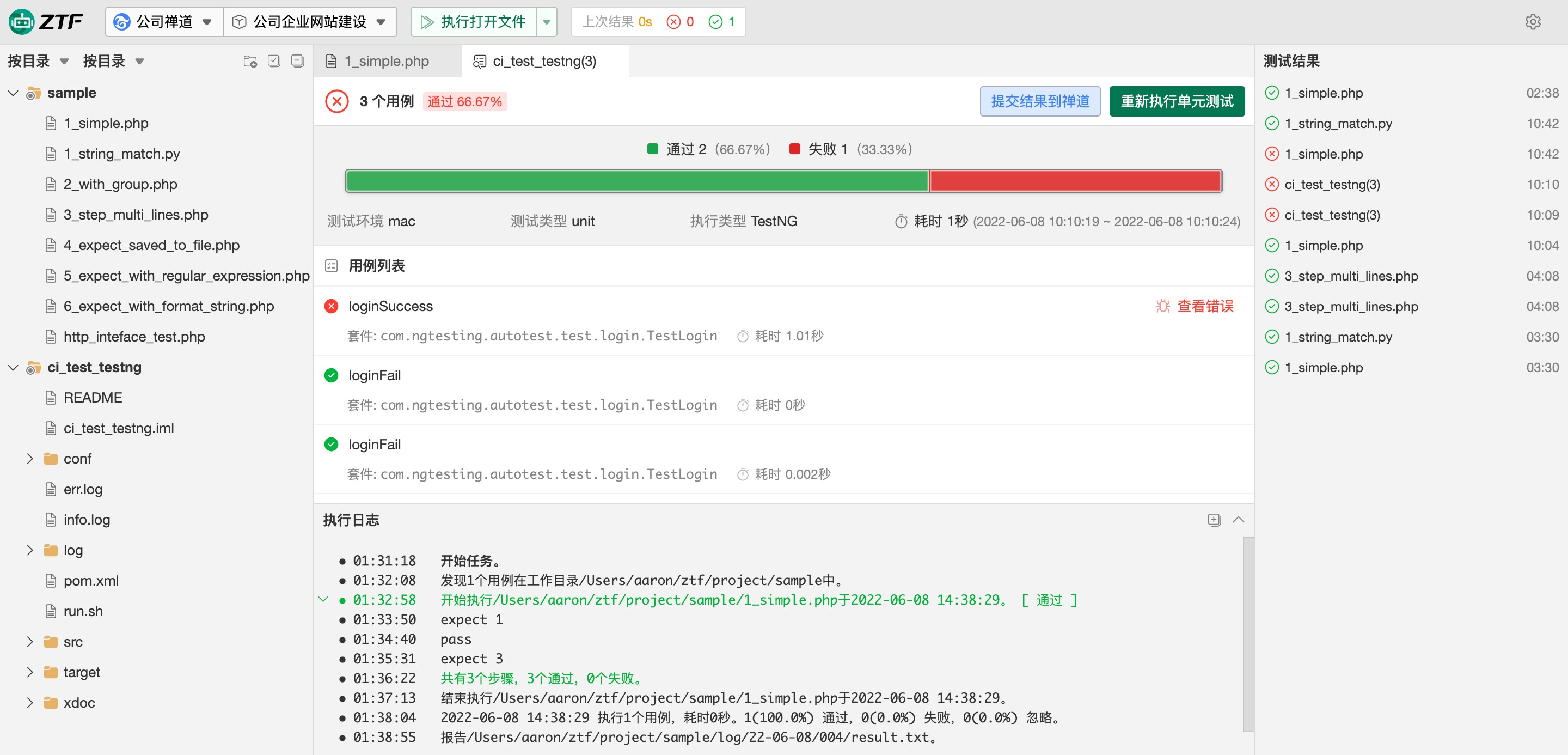Collapse the 执行日志 panel with chevron

(x=1238, y=519)
